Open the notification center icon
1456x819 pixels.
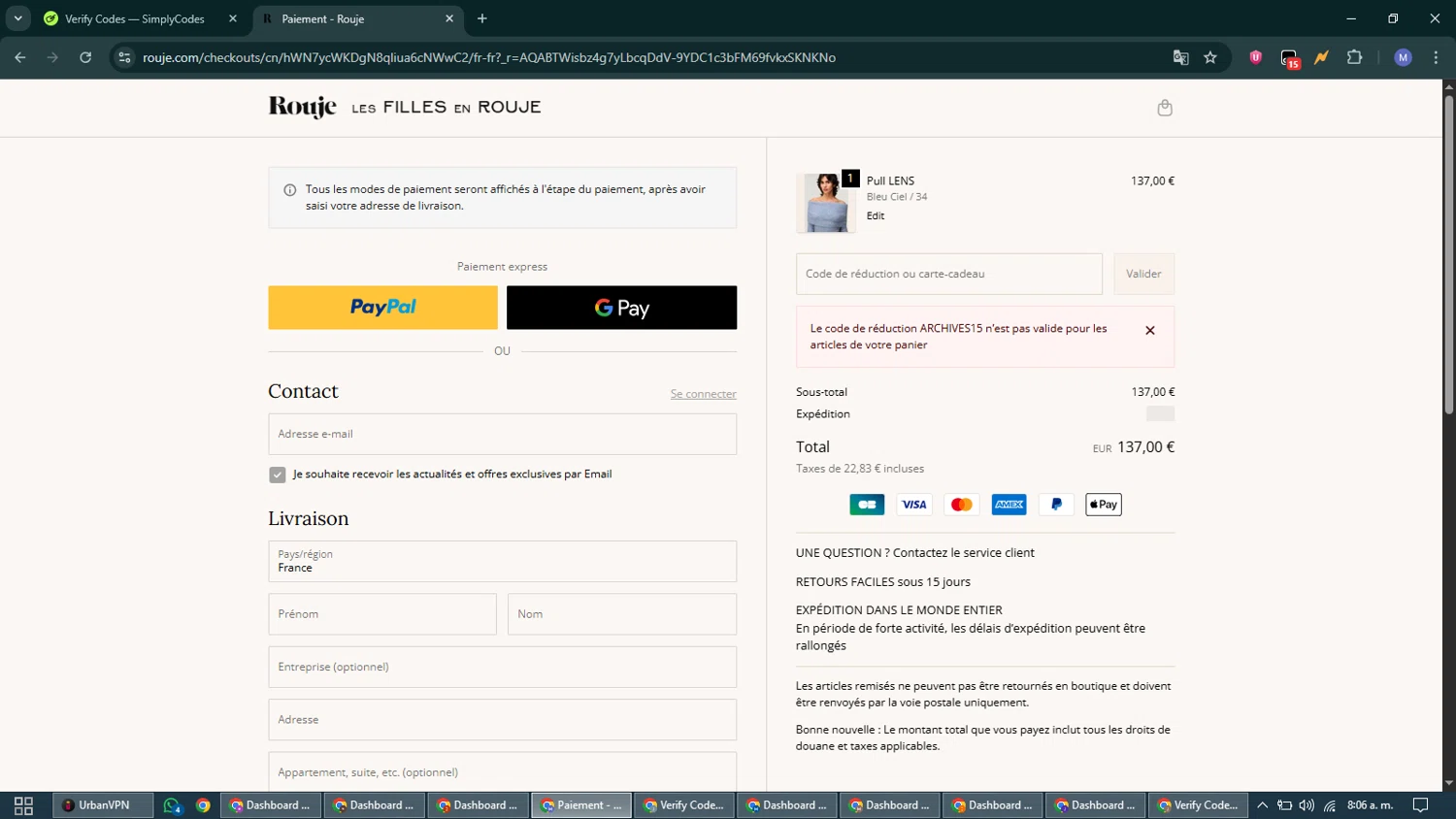(1420, 805)
